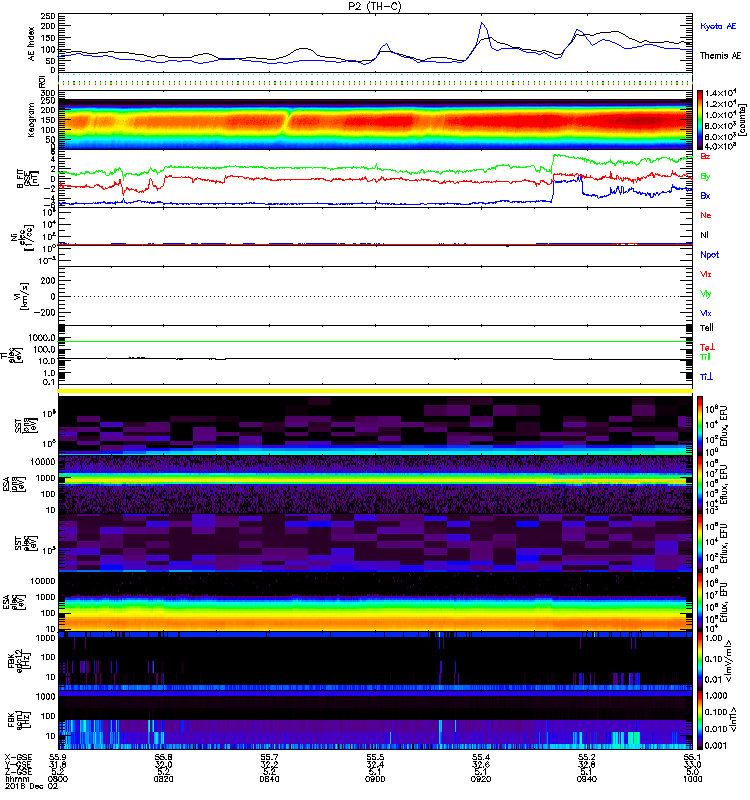Screen dimensions: 750x800
Task: Click the Te∥ temperature legend label
Action: pos(706,328)
